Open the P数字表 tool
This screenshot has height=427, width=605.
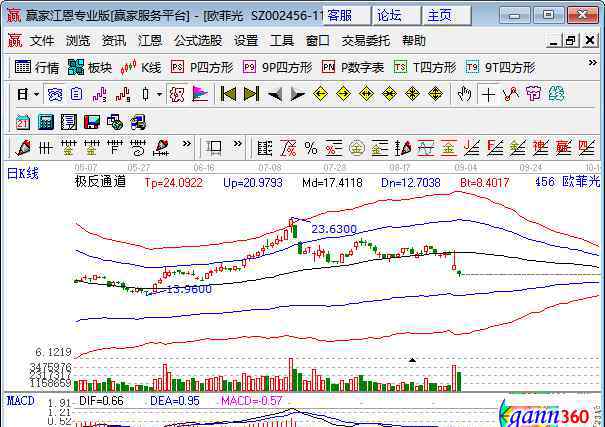pyautogui.click(x=353, y=68)
